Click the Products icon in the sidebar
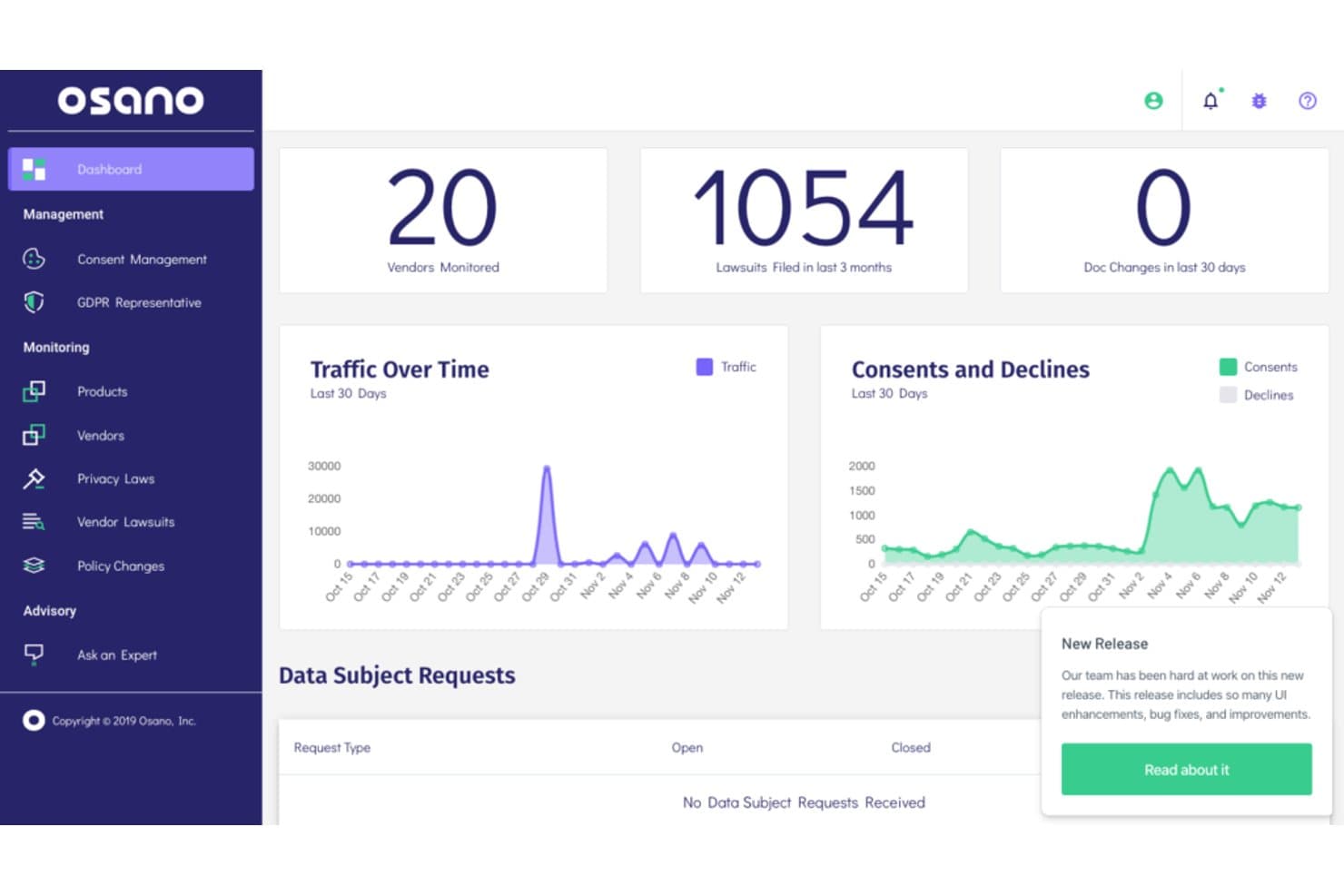 [x=34, y=391]
